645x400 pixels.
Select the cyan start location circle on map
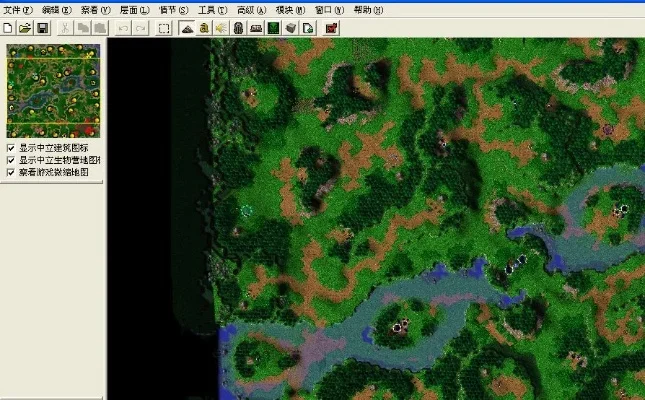tap(246, 211)
